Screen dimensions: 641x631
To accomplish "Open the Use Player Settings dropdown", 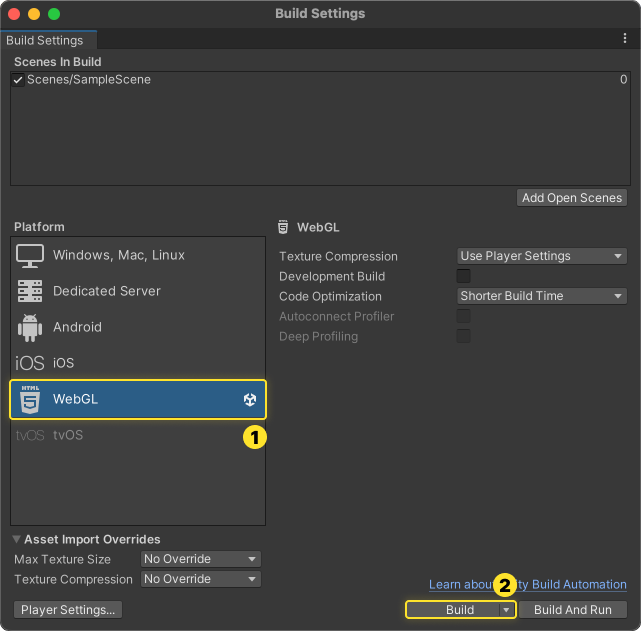I will (542, 256).
